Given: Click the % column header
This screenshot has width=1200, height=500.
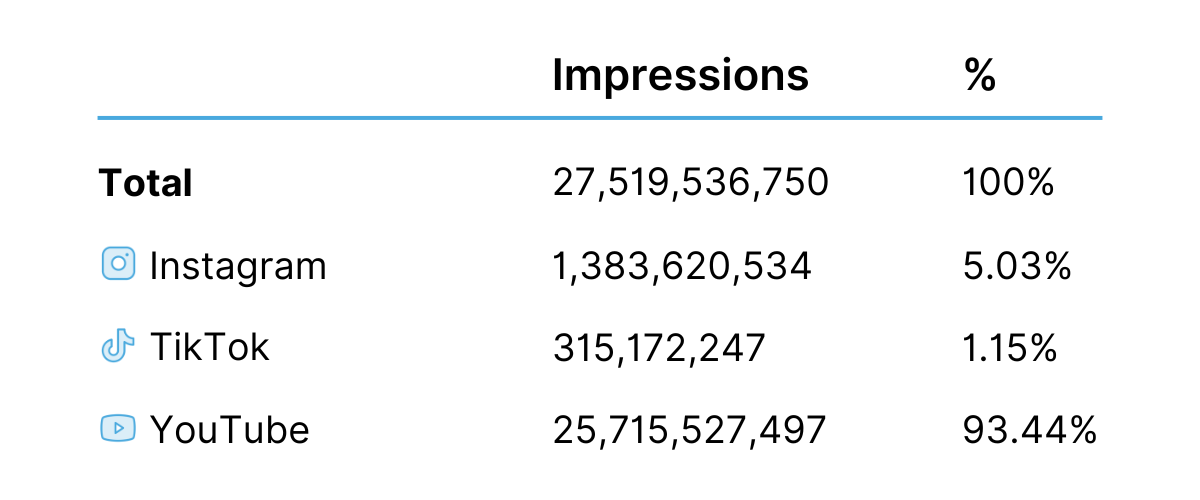Looking at the screenshot, I should pos(980,75).
